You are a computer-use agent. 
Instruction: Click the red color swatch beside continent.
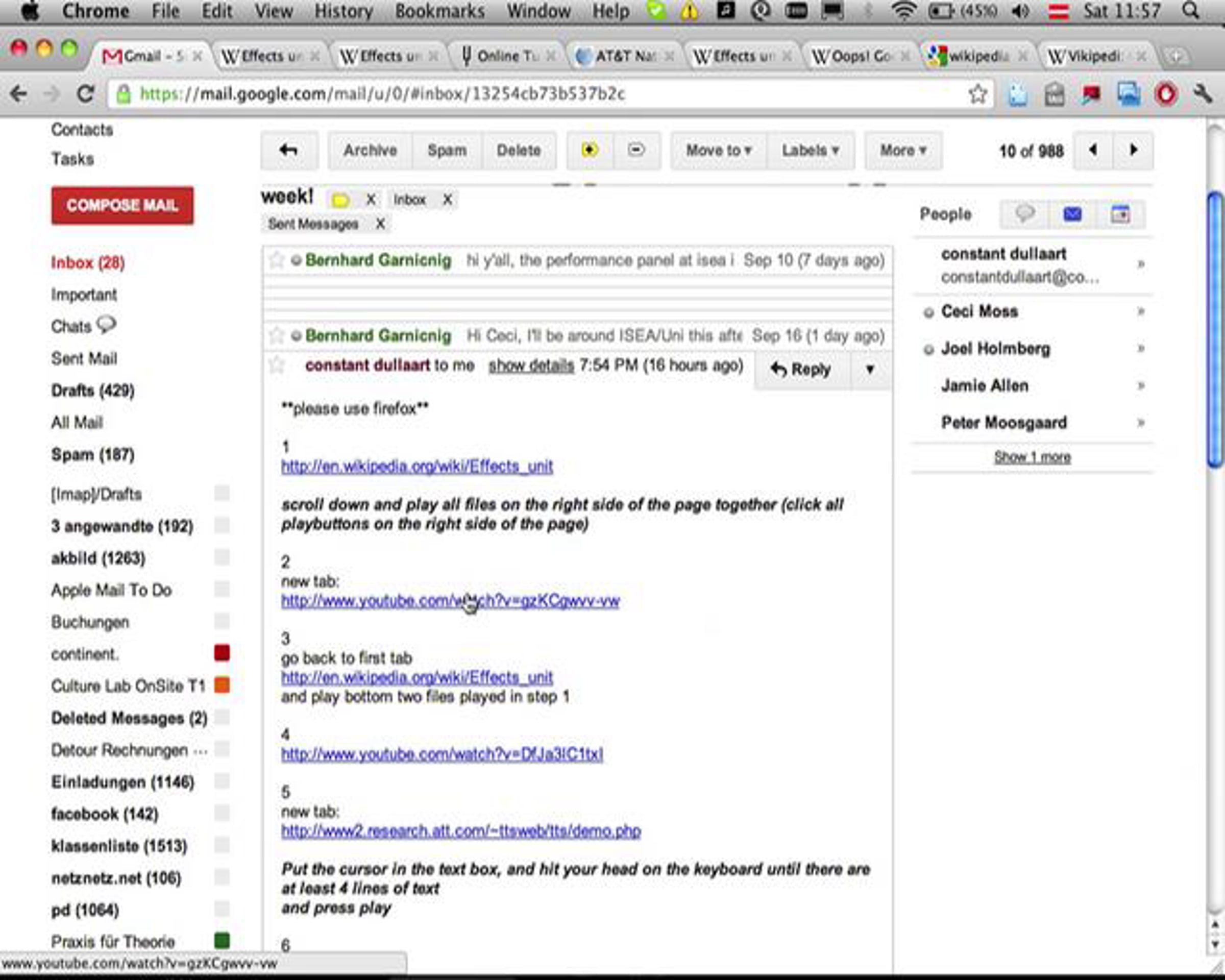tap(222, 653)
